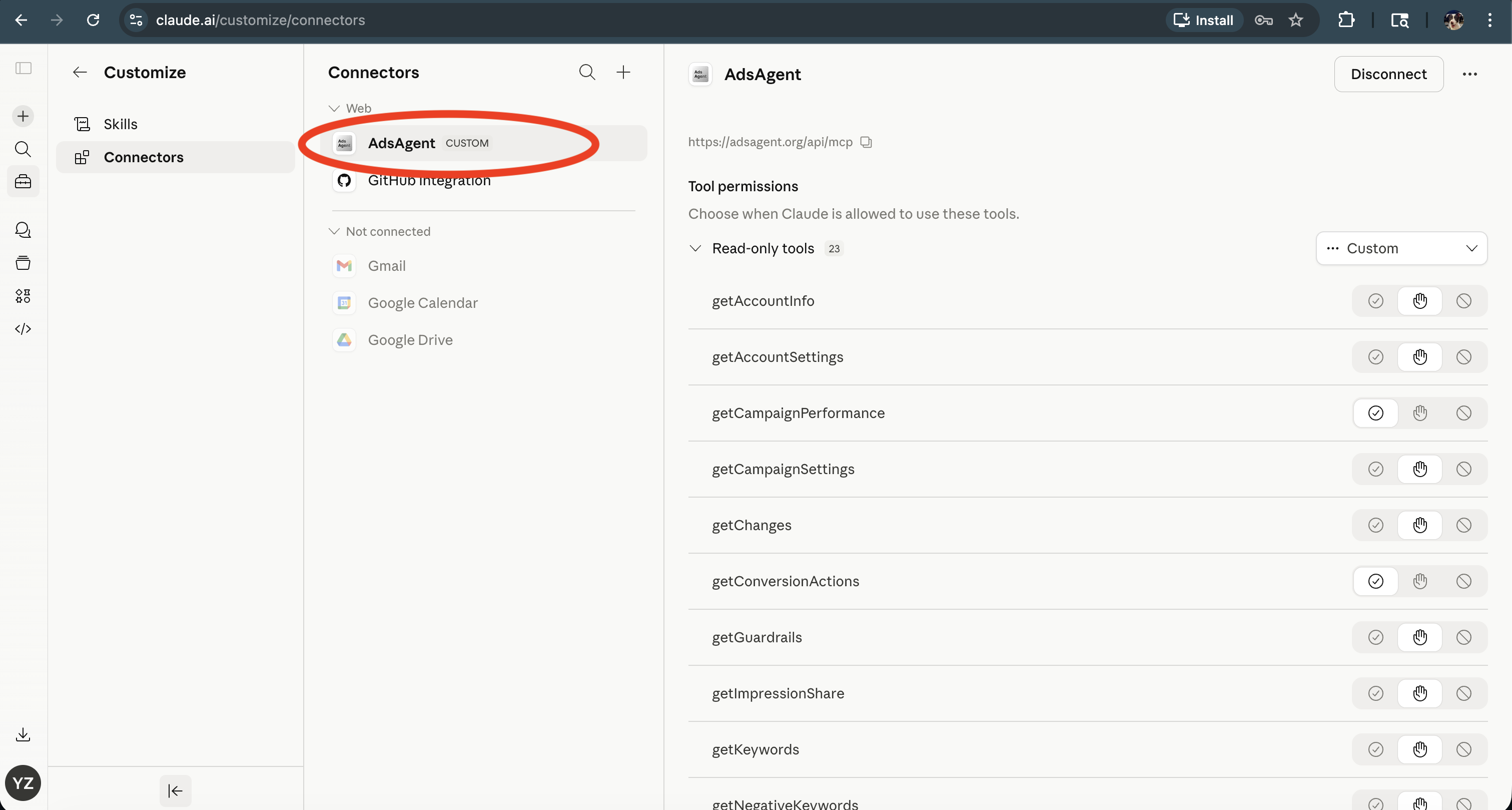Switch to the Skills section
The width and height of the screenshot is (1512, 810).
click(x=120, y=123)
